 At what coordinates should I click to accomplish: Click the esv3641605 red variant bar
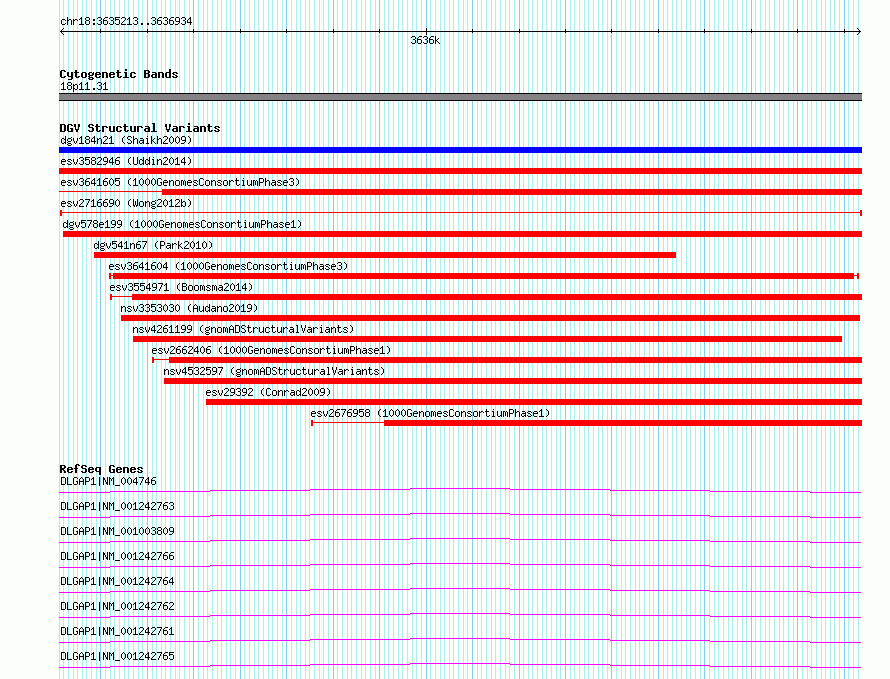512,192
